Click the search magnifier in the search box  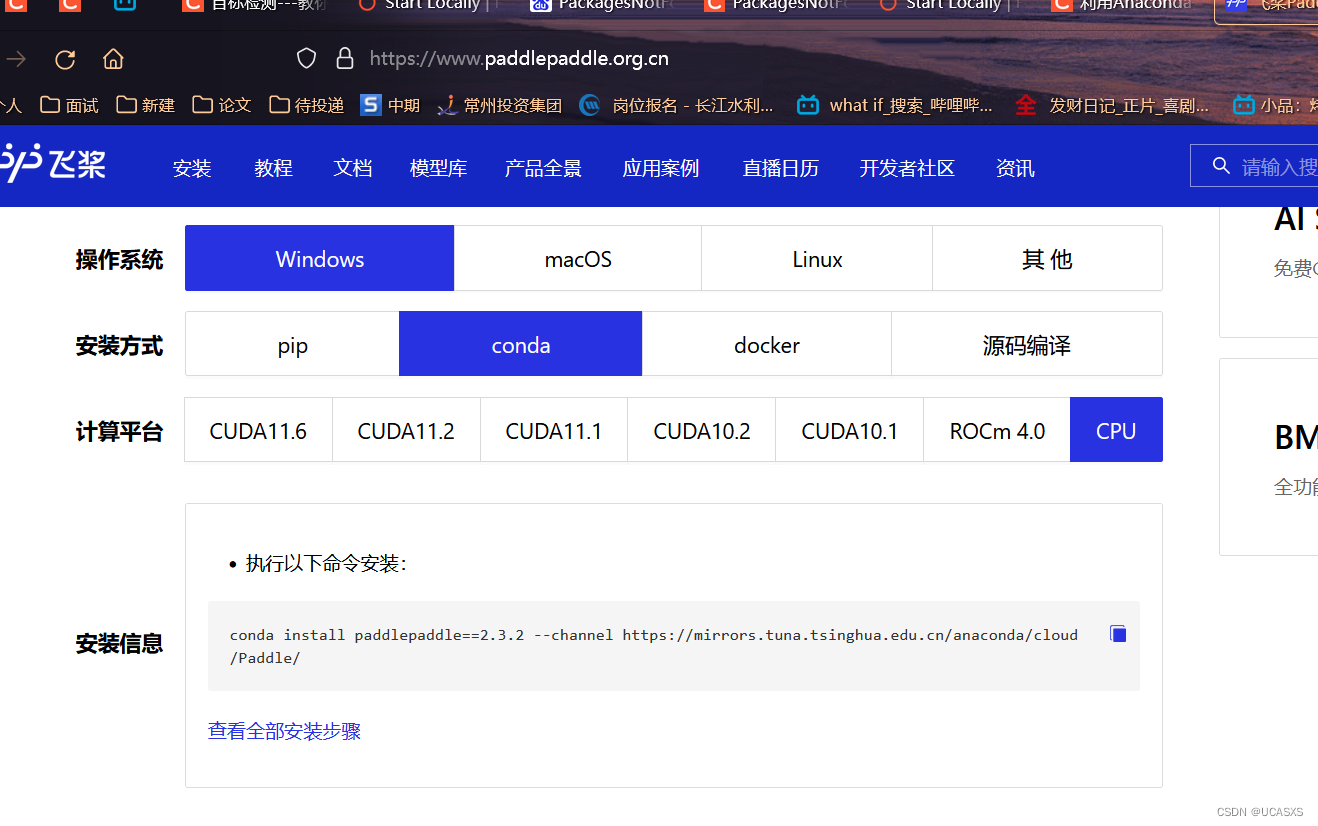(1221, 165)
